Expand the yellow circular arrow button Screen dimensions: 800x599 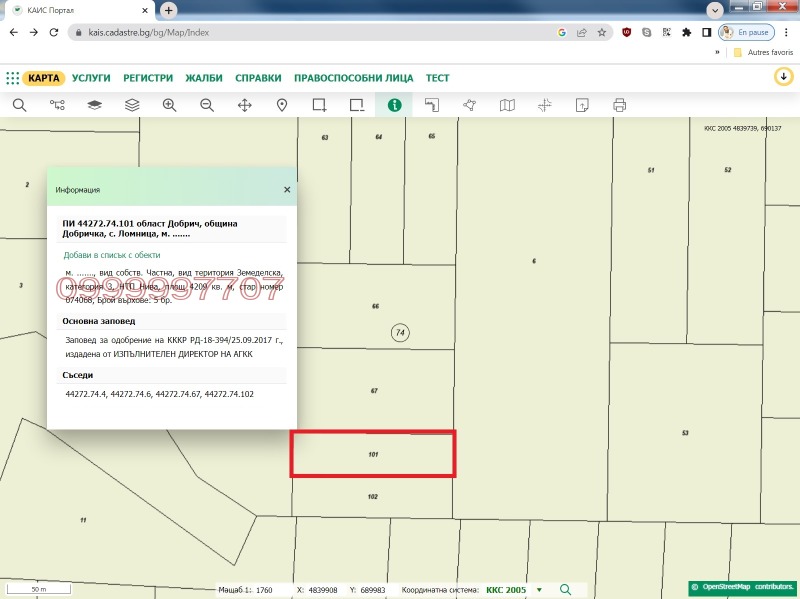pyautogui.click(x=783, y=77)
